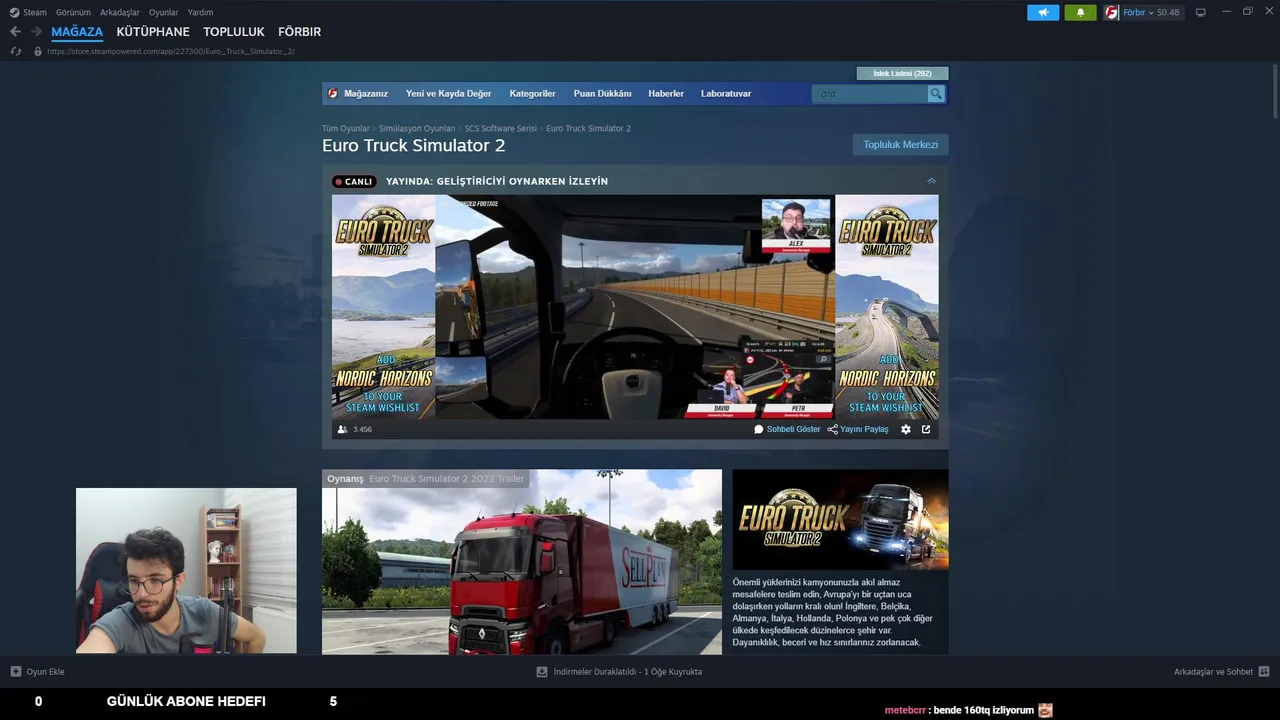Pop out the broadcast in new window
This screenshot has height=720, width=1280.
(926, 429)
